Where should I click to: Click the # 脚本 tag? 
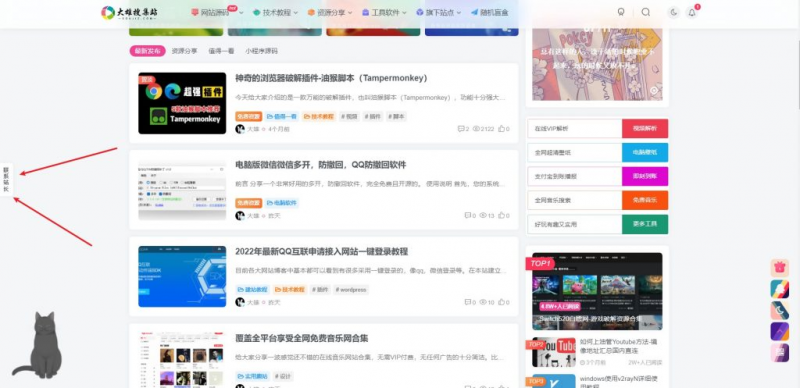tap(396, 116)
